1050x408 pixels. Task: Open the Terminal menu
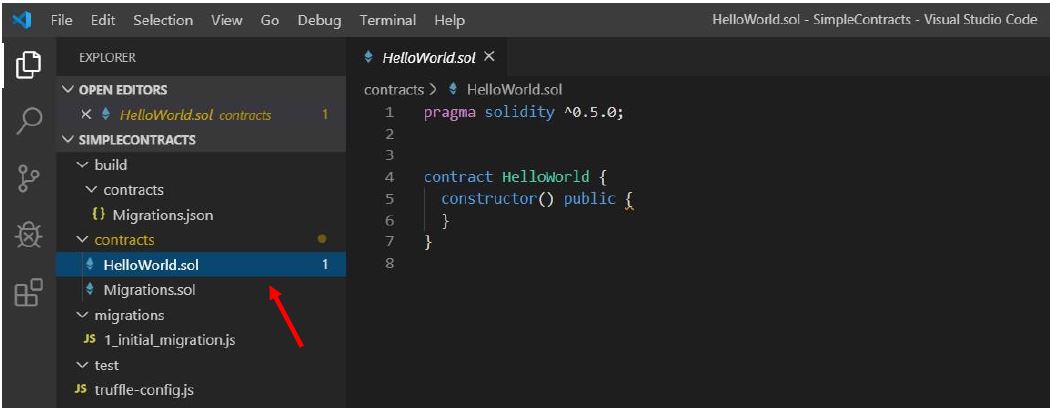387,20
